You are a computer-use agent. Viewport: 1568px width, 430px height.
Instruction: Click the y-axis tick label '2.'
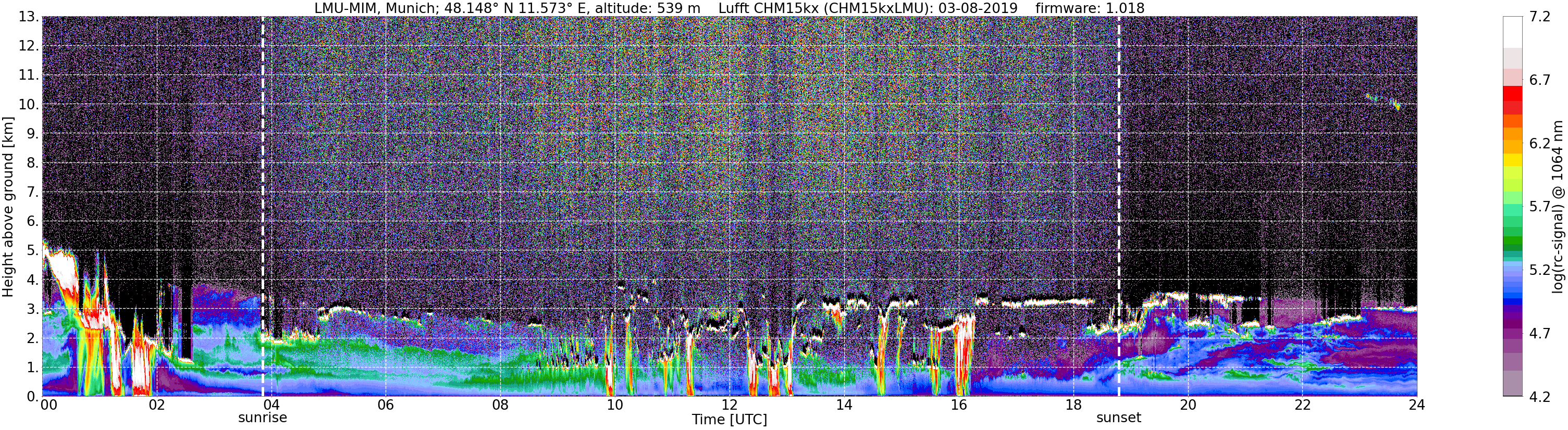pyautogui.click(x=33, y=338)
